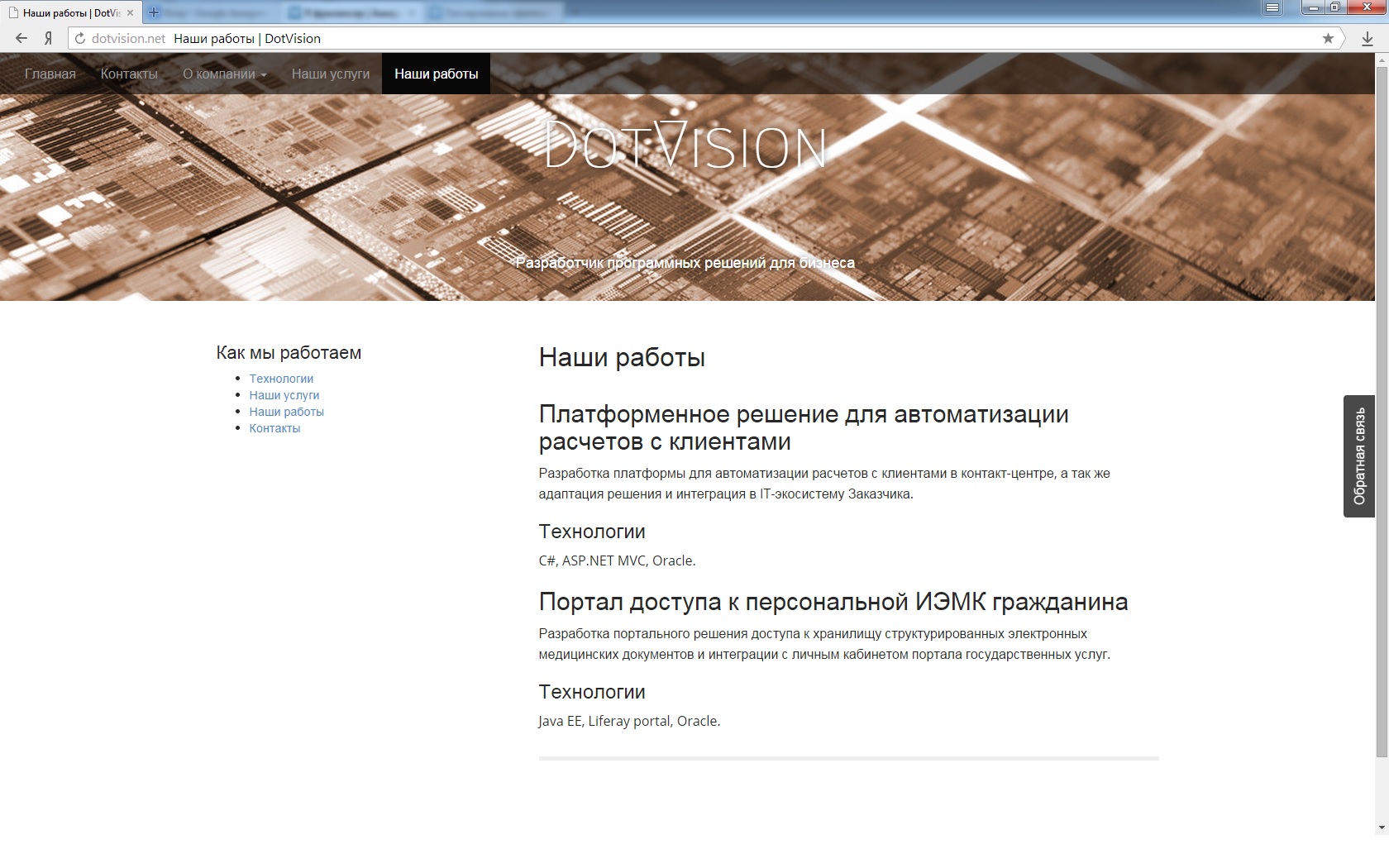Close the 'Наши работы | DotVision' tab
Image resolution: width=1389 pixels, height=868 pixels.
(x=130, y=12)
